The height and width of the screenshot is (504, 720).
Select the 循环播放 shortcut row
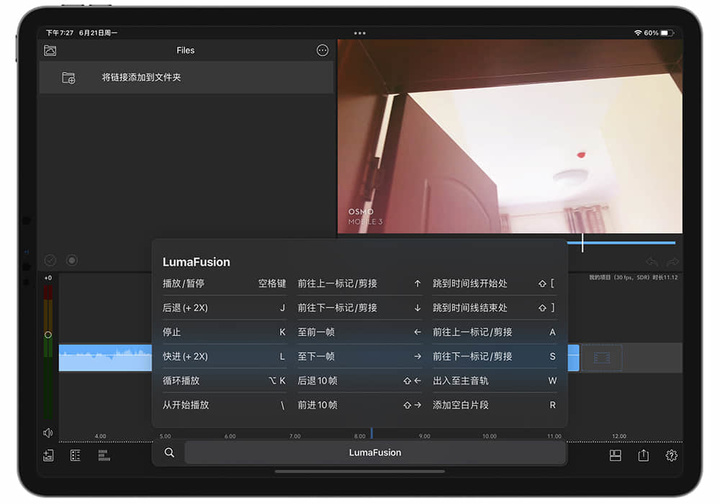224,381
